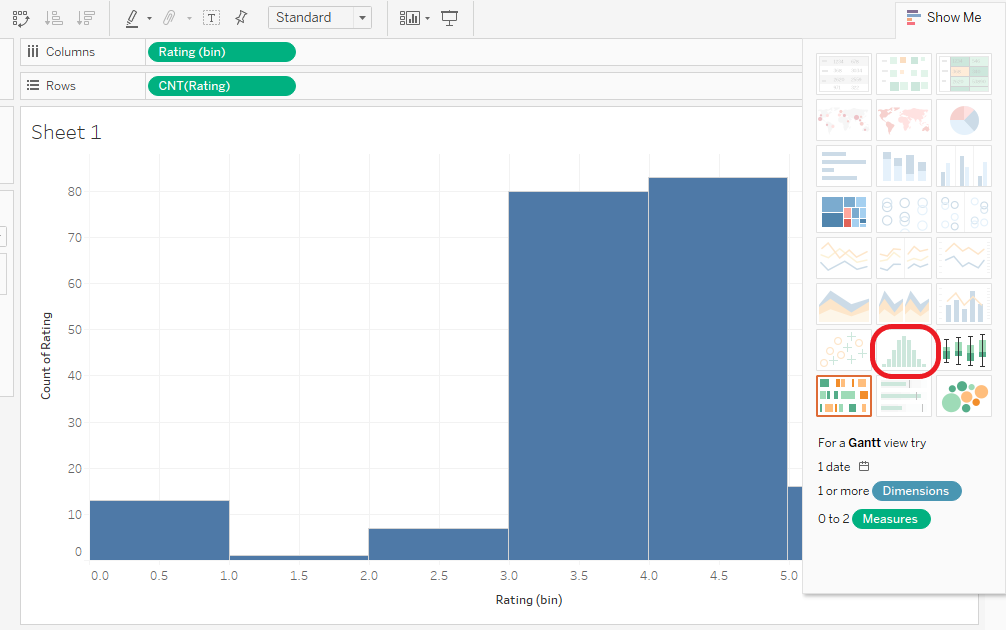Click the Measures badge in Gantt hint
The width and height of the screenshot is (1006, 630).
(890, 519)
